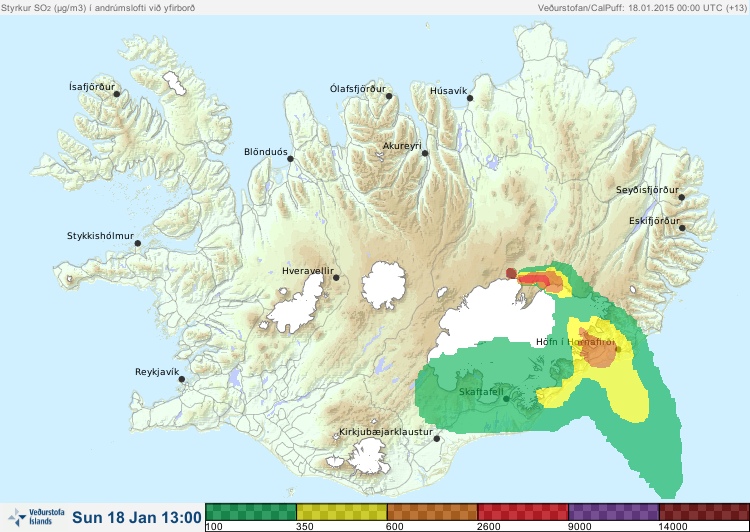Click the Veðurstofan/CalPuff run time text
Image resolution: width=750 pixels, height=532 pixels.
pos(642,8)
